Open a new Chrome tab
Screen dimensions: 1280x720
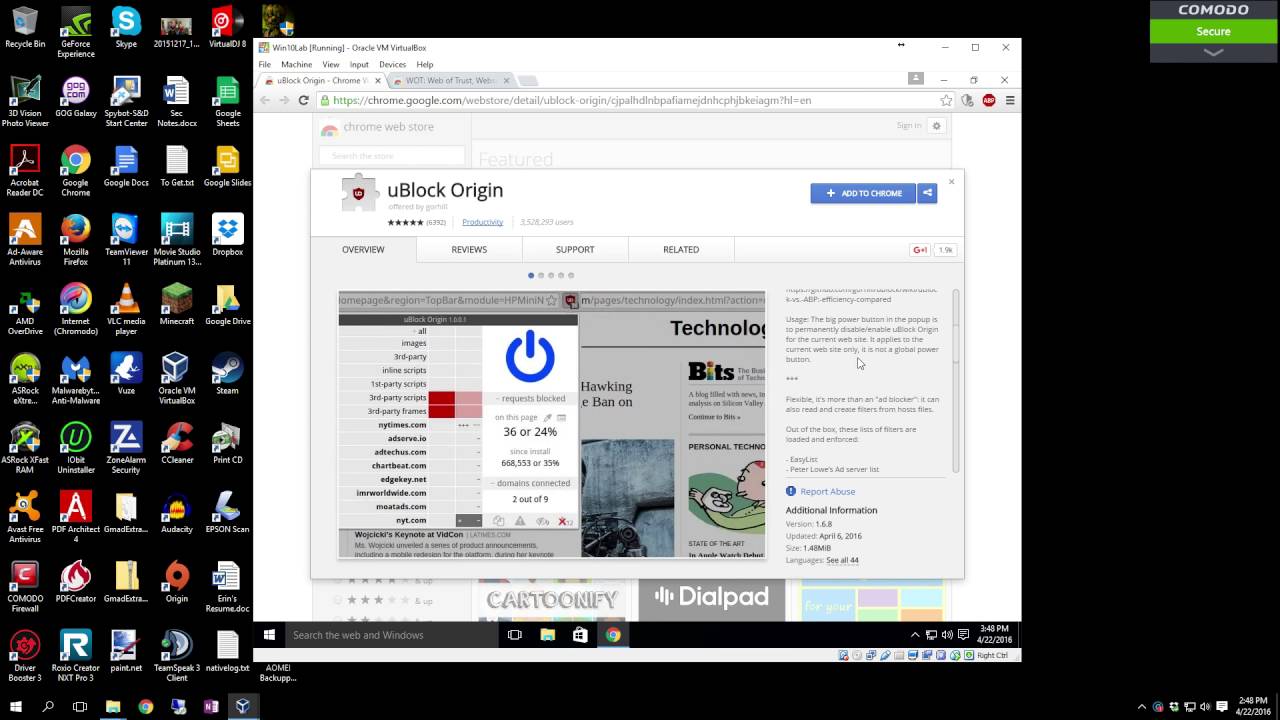click(x=527, y=80)
